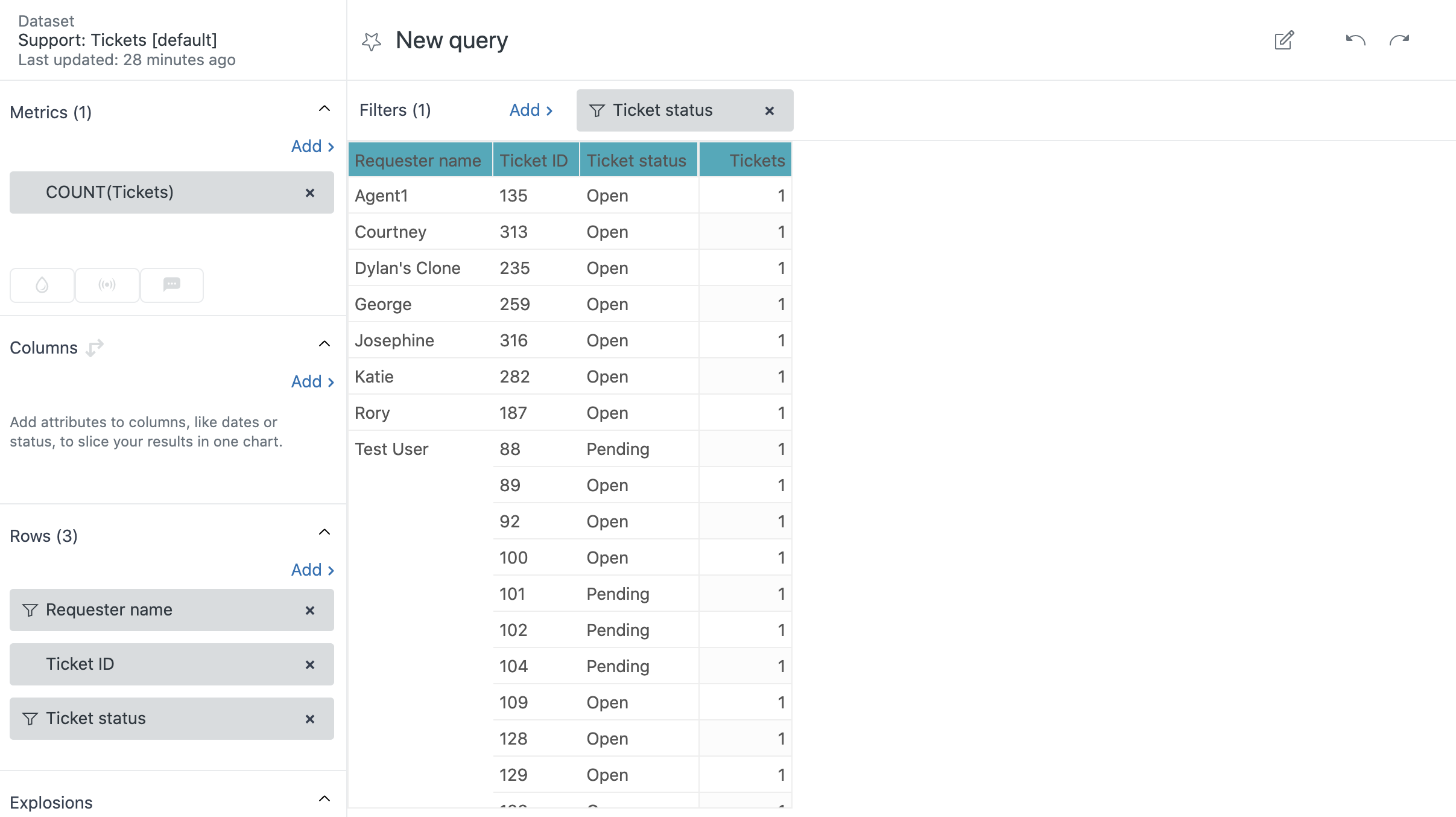Open the result manipulation droplet icon
This screenshot has height=817, width=1456.
[42, 285]
